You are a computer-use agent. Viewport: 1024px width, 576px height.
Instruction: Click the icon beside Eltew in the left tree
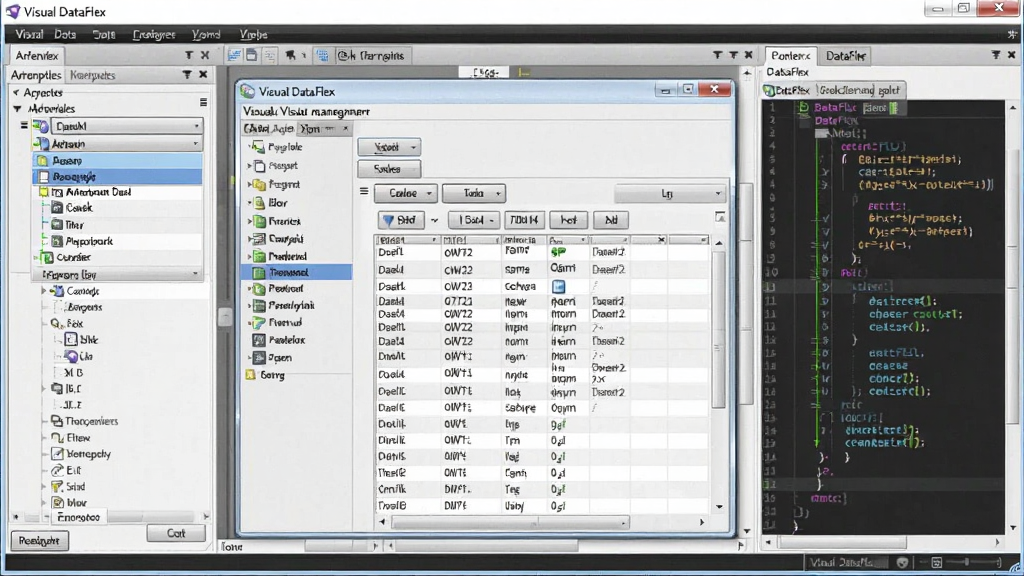coord(57,438)
